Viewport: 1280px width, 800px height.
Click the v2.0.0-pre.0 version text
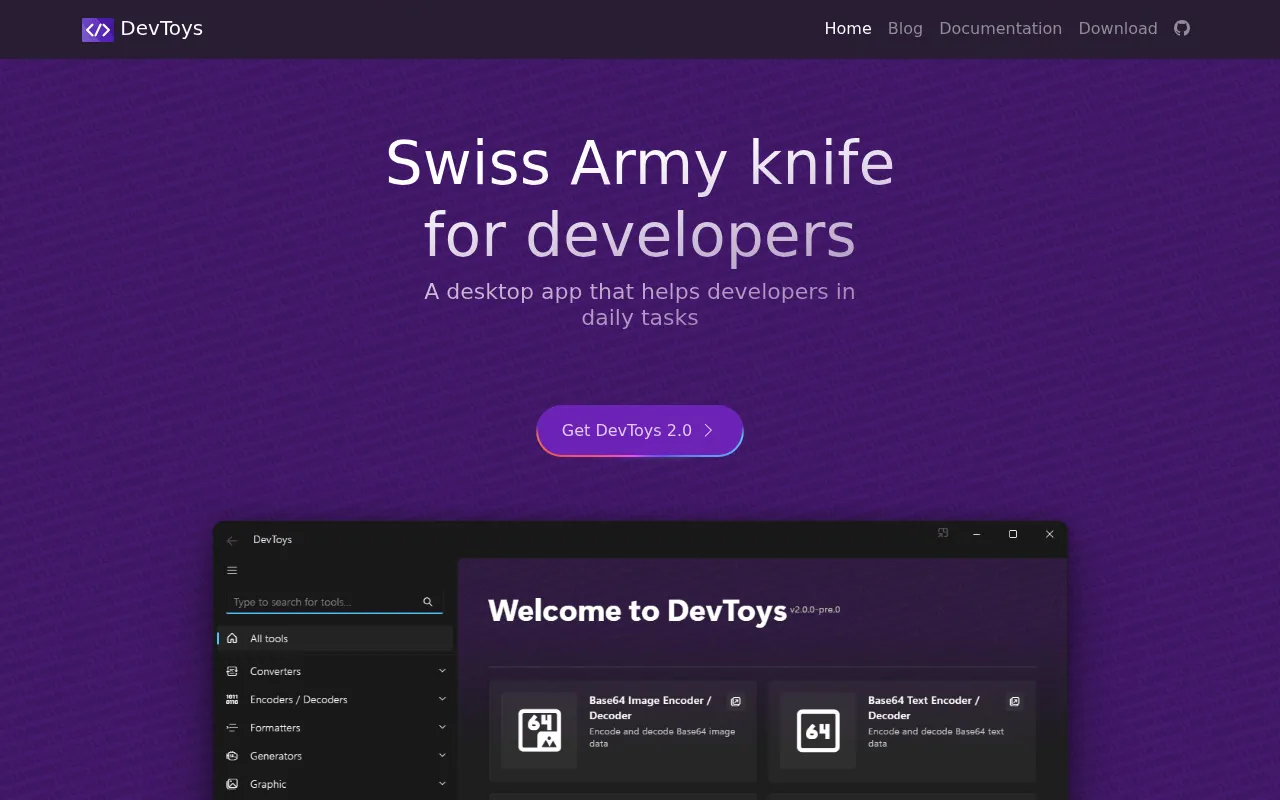[815, 609]
